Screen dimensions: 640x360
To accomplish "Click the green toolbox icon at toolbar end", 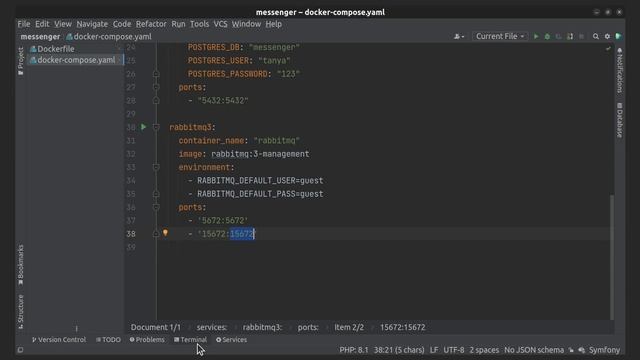I will [619, 36].
